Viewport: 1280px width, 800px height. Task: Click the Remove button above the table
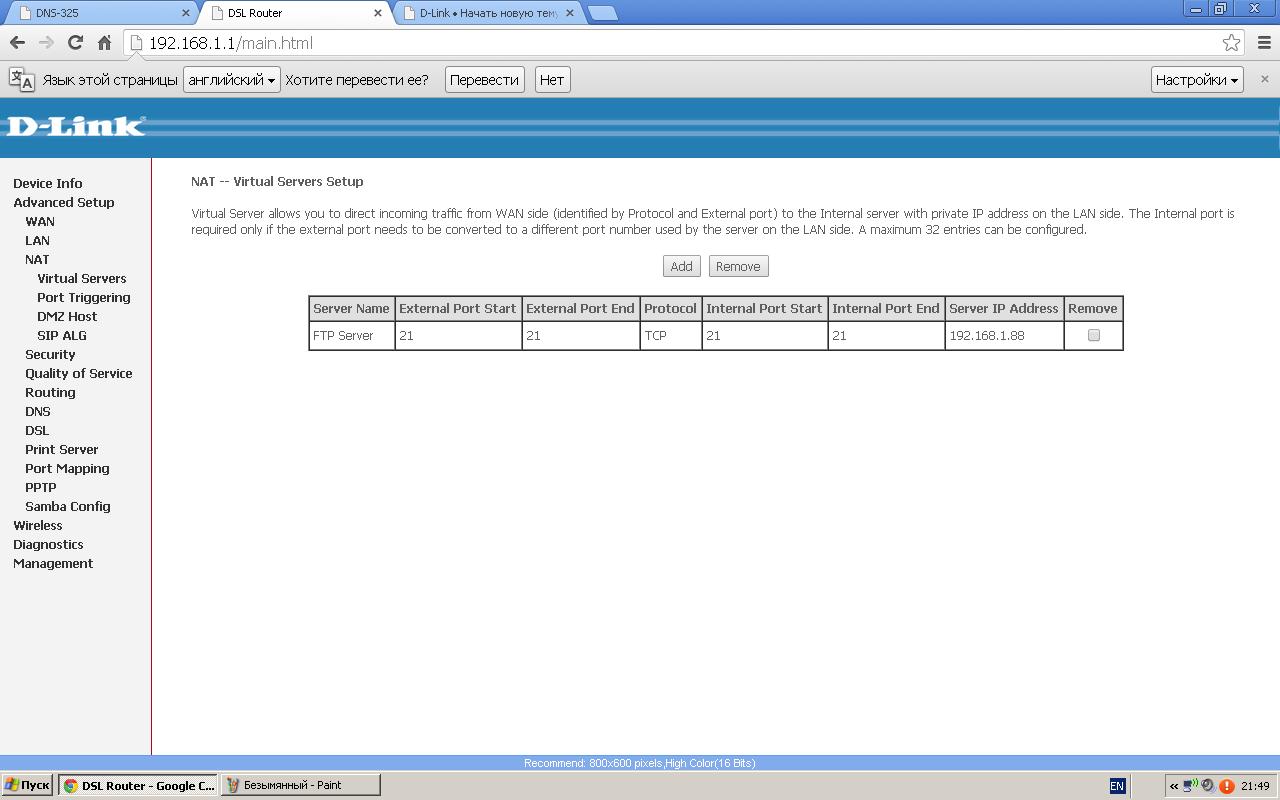[x=738, y=266]
